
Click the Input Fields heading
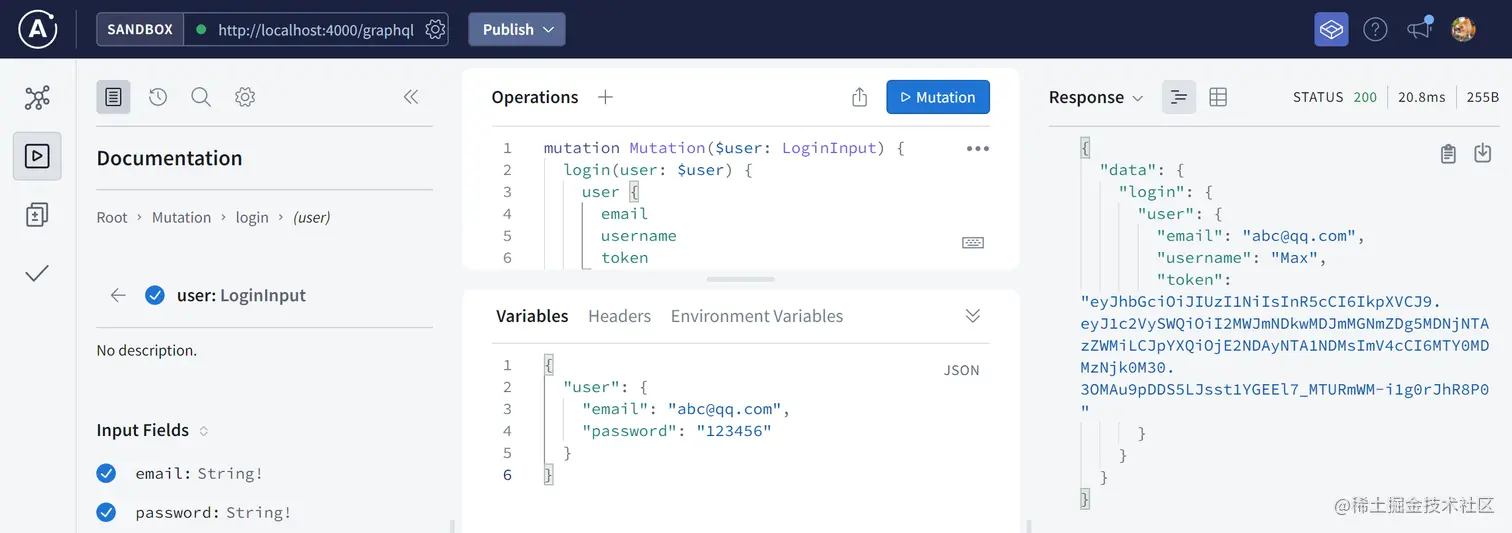click(143, 430)
